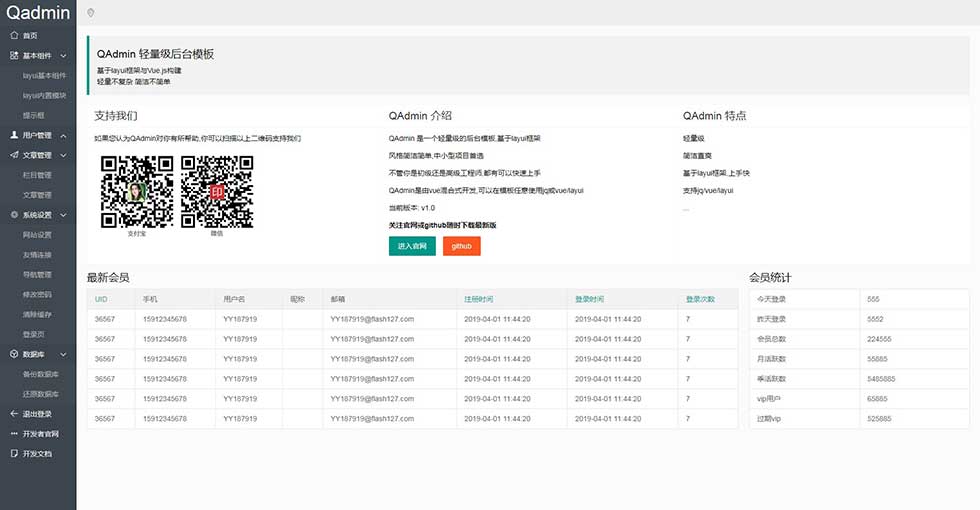
Task: Click the green 进入官网 button
Action: click(x=412, y=246)
